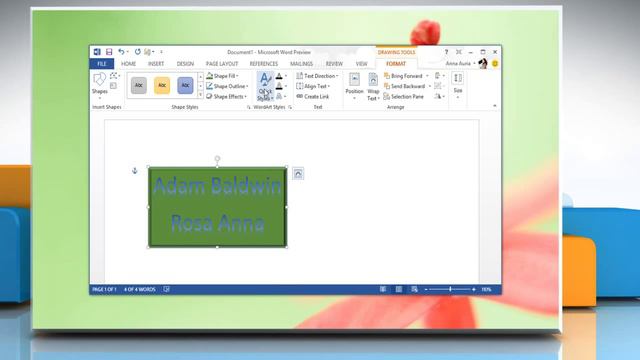
Task: Open Word Help question mark
Action: coord(447,52)
